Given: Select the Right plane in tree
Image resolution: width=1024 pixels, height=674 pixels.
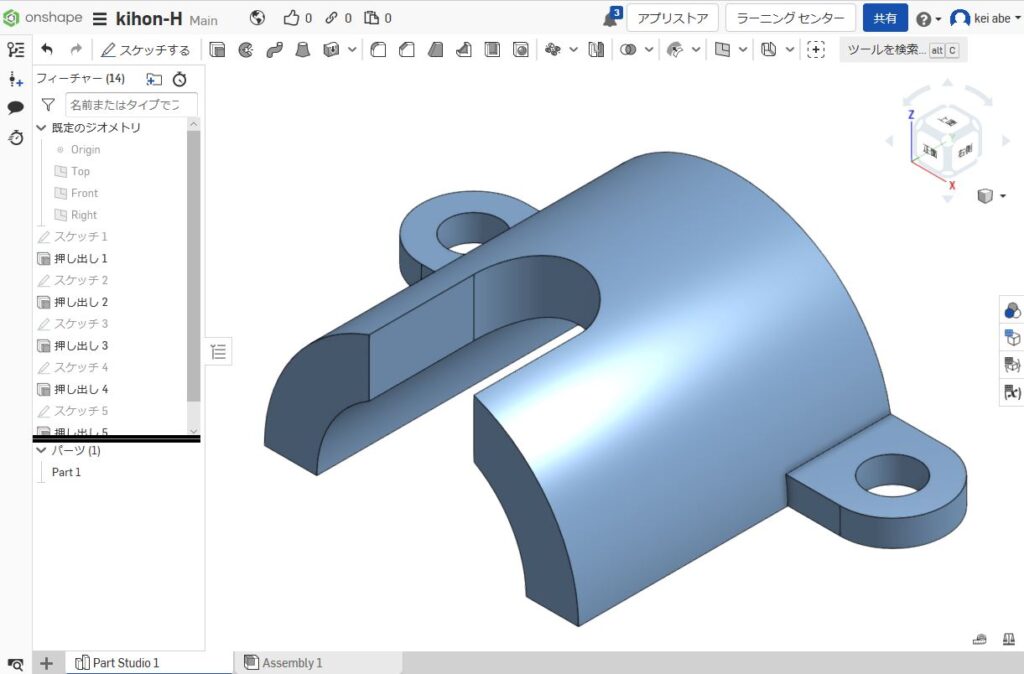Looking at the screenshot, I should point(84,215).
